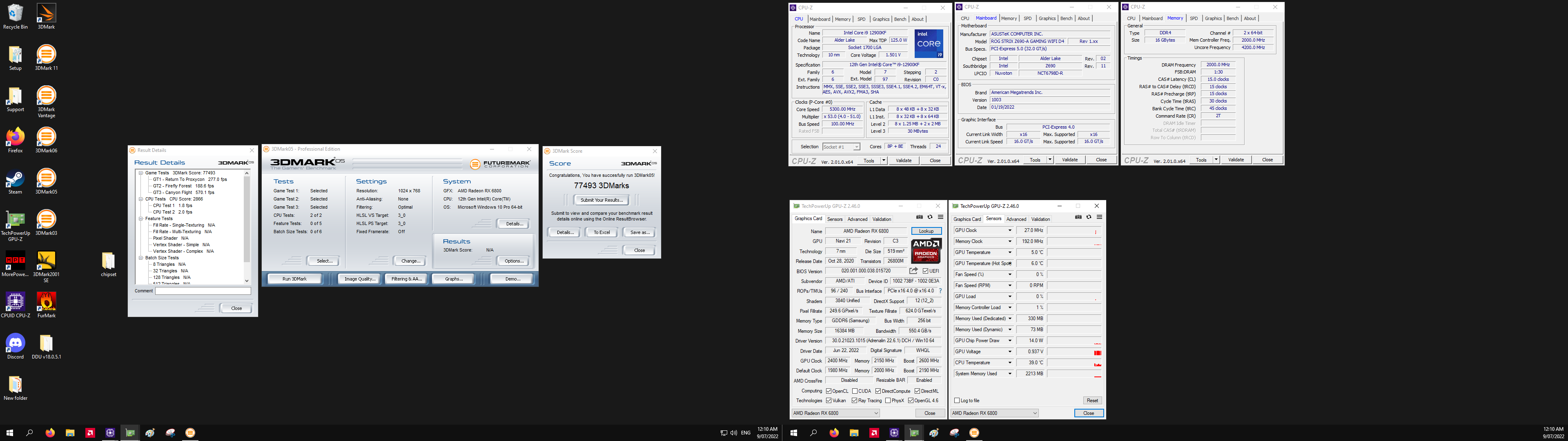The width and height of the screenshot is (1568, 441).
Task: Click the Comment input field
Action: tap(203, 291)
